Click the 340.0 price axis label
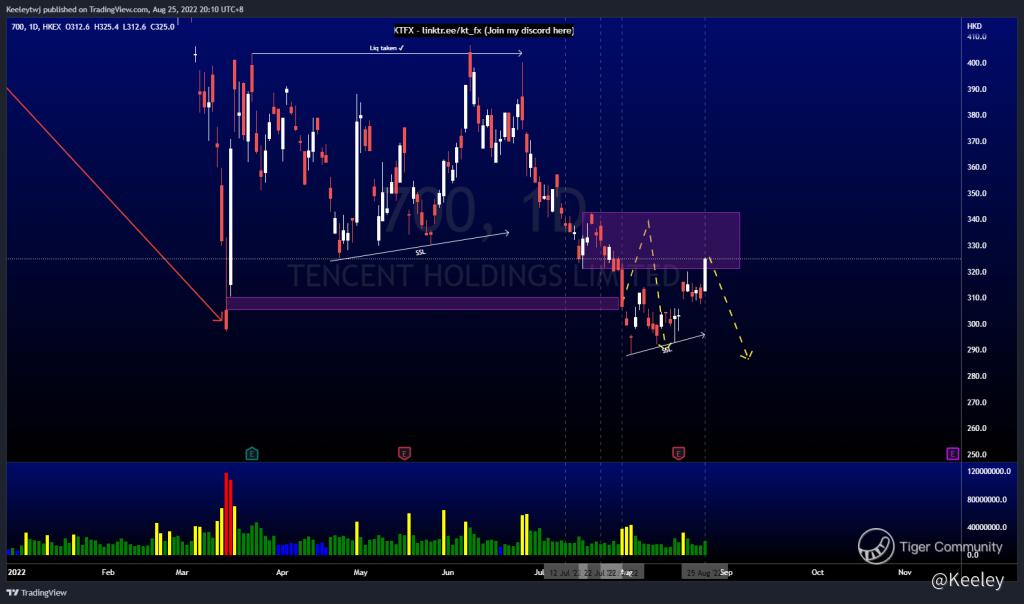The width and height of the screenshot is (1024, 604). pos(977,219)
